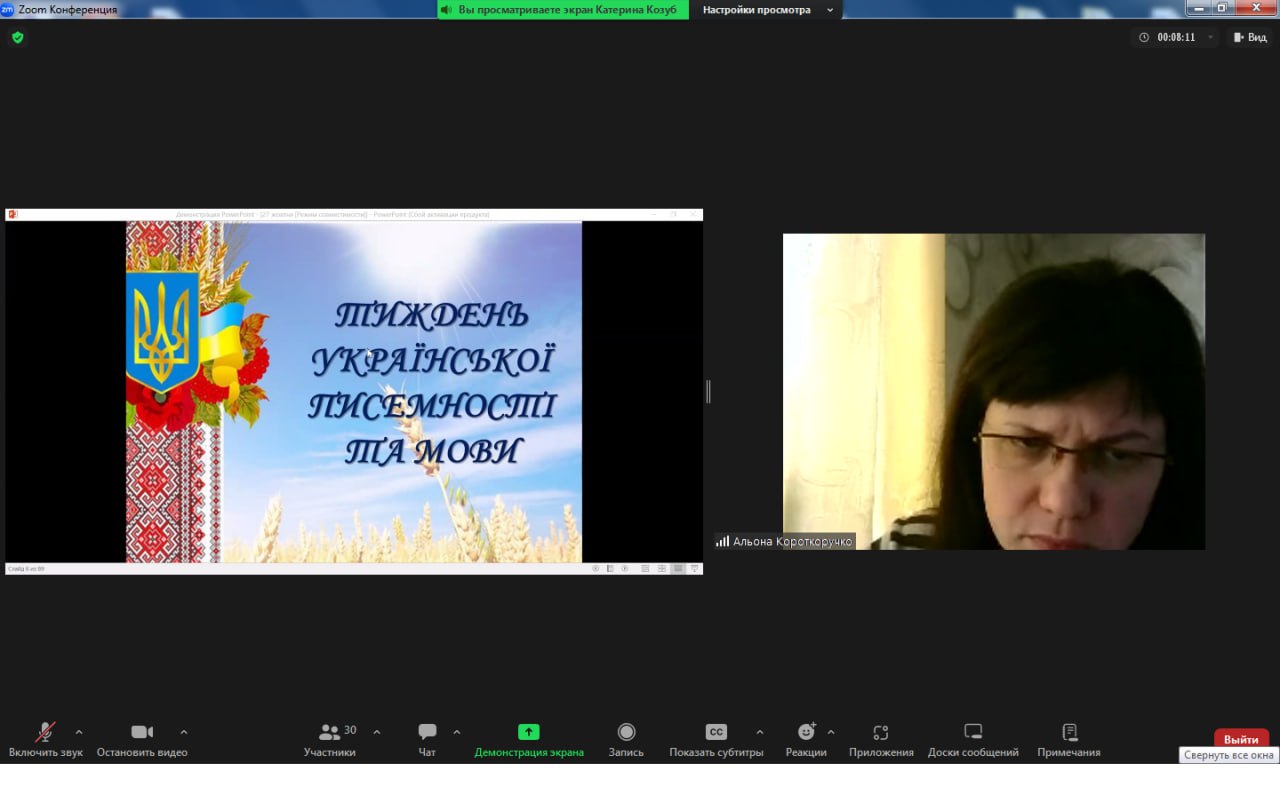The image size is (1280, 803).
Task: Open Доски сообщений whiteboards
Action: tap(973, 739)
